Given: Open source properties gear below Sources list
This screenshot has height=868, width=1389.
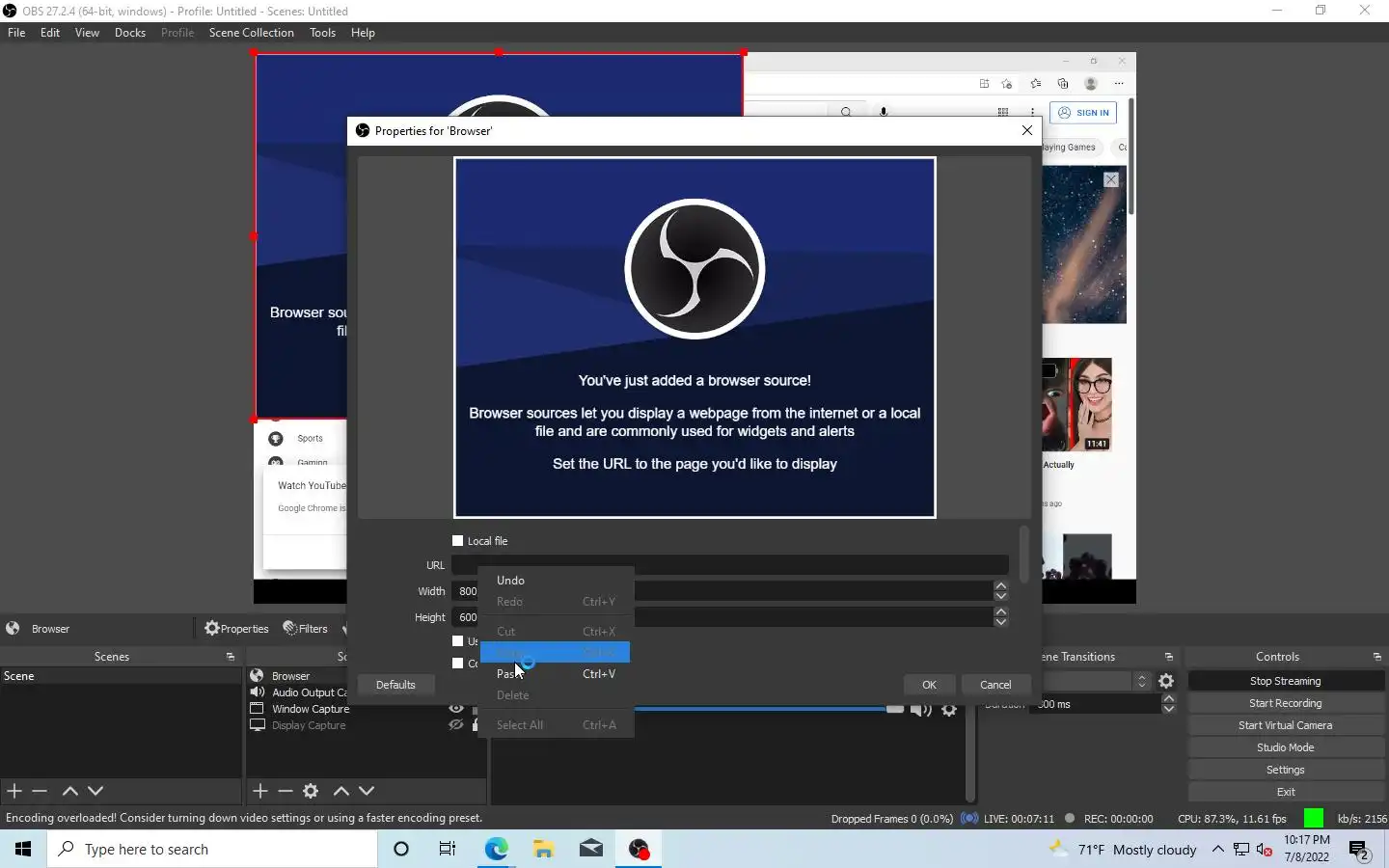Looking at the screenshot, I should [x=311, y=791].
